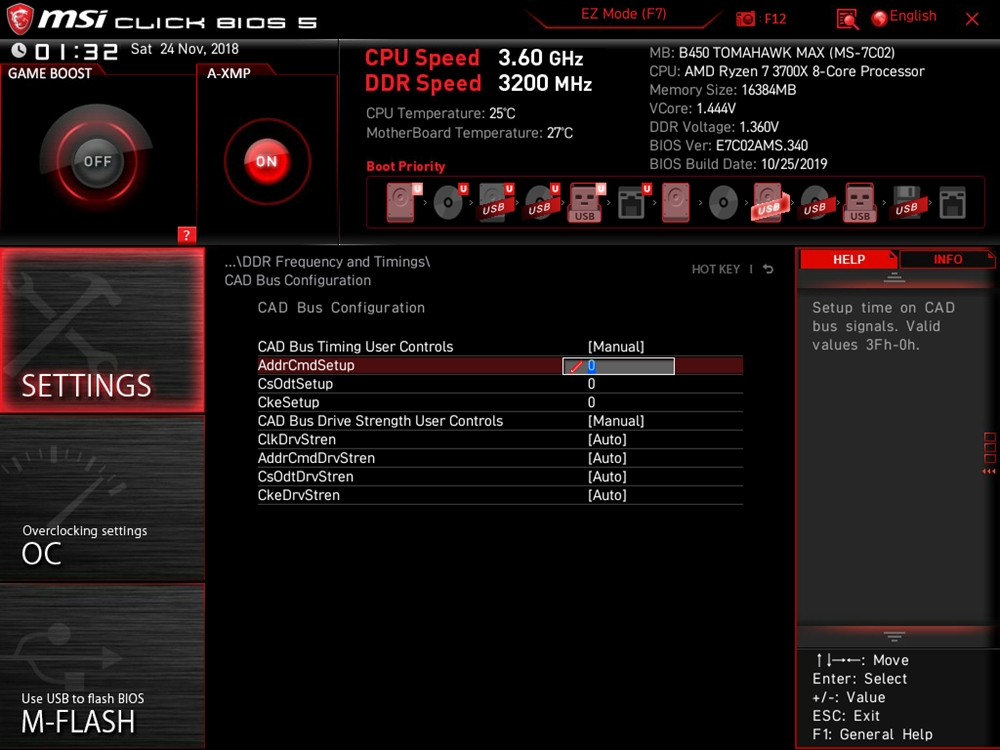Toggle the A-XMP ON button
Viewport: 1000px width, 750px height.
pyautogui.click(x=267, y=161)
